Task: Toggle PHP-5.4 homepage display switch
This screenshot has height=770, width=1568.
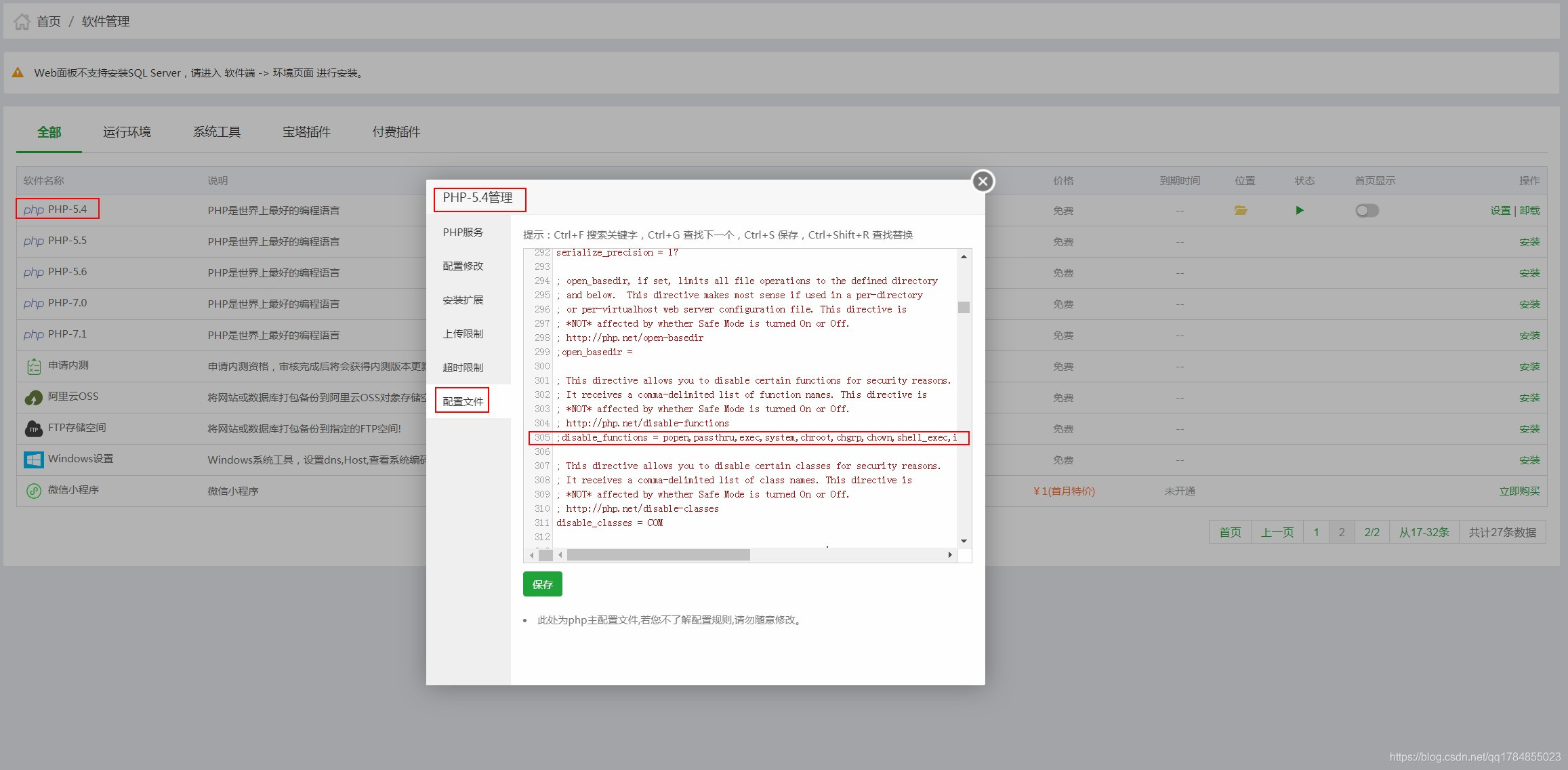Action: pyautogui.click(x=1367, y=211)
